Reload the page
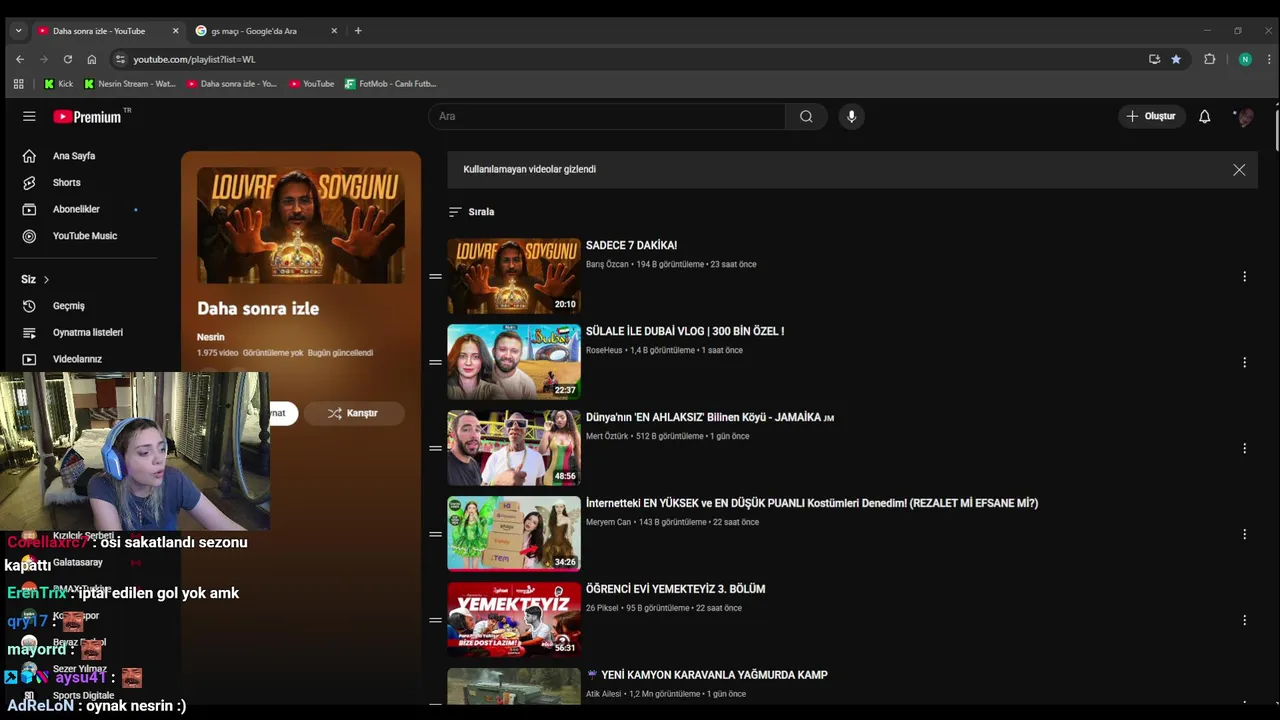 (x=68, y=59)
